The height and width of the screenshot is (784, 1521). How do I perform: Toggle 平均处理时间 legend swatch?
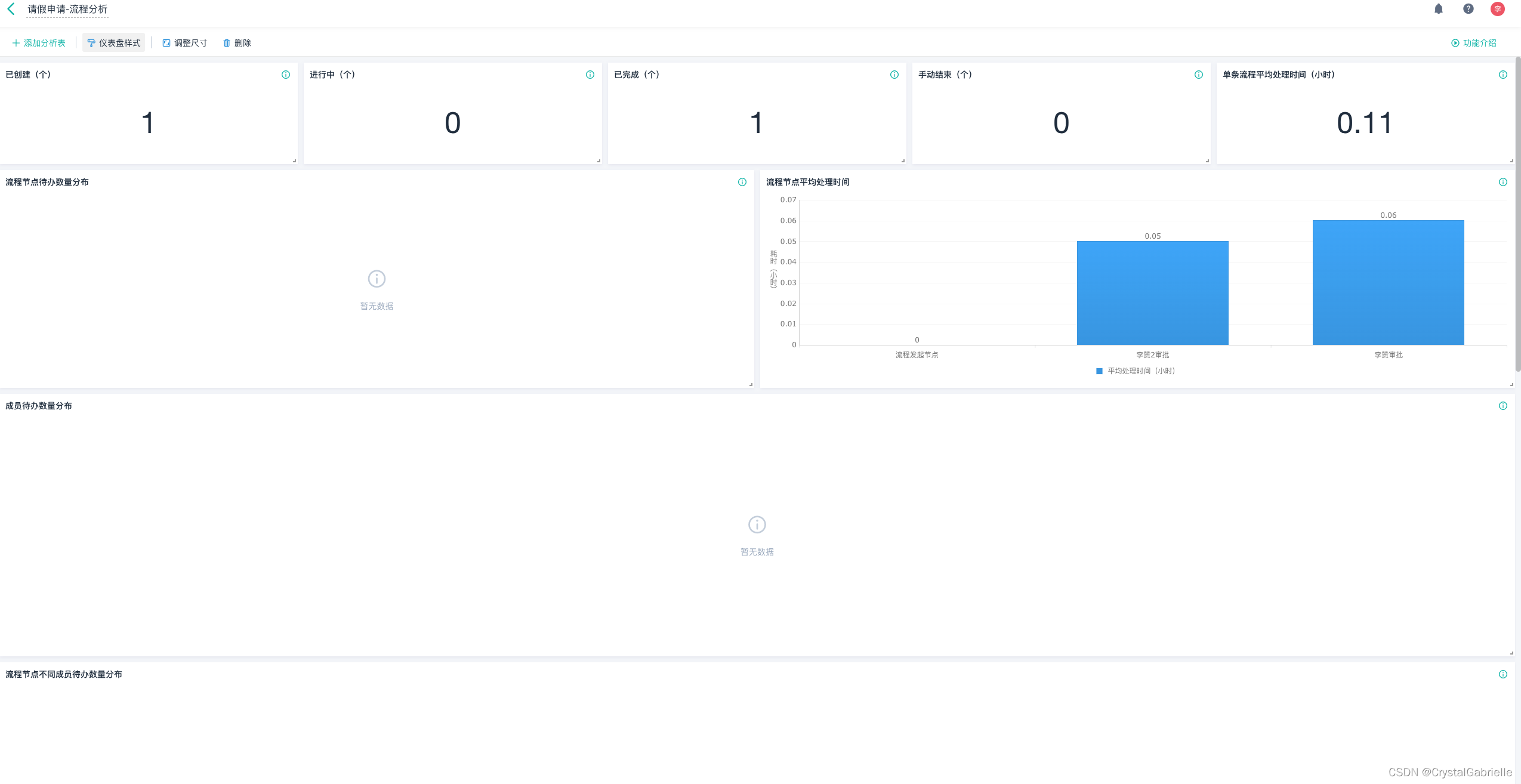[x=1099, y=371]
